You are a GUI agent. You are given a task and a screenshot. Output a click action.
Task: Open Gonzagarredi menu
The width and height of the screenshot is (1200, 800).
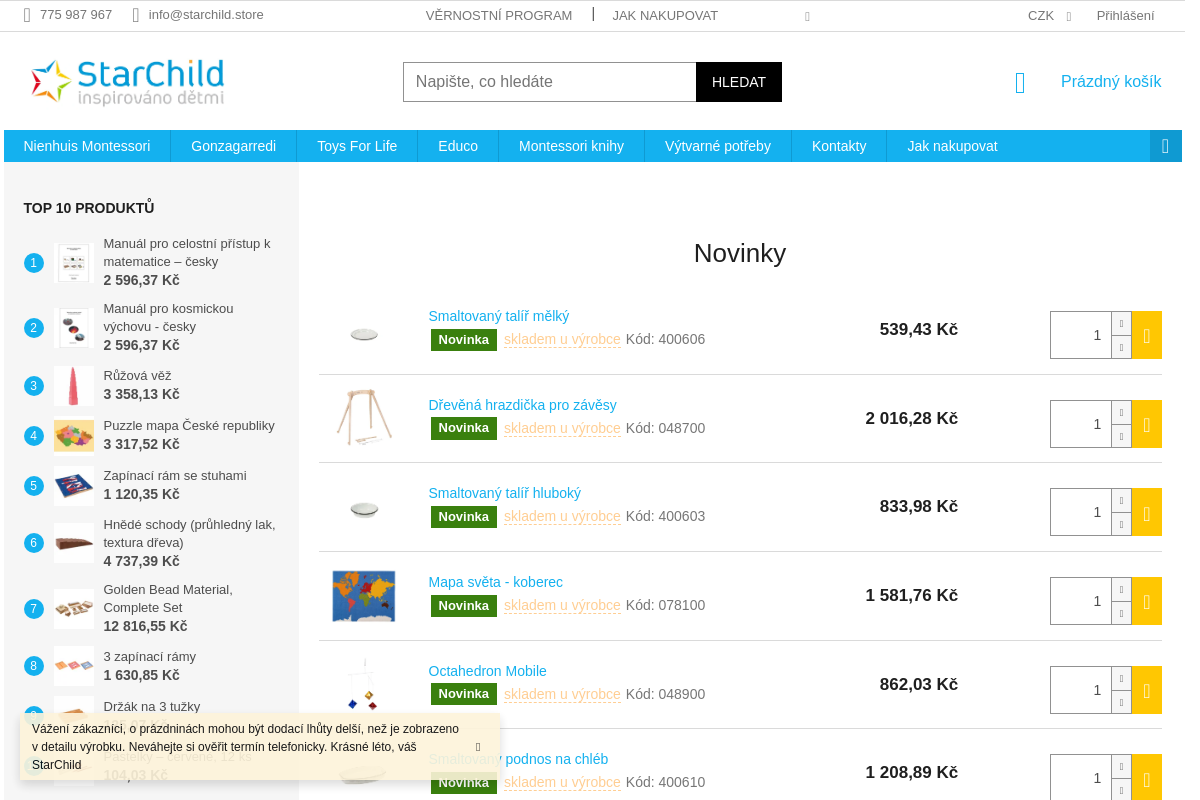click(x=233, y=146)
